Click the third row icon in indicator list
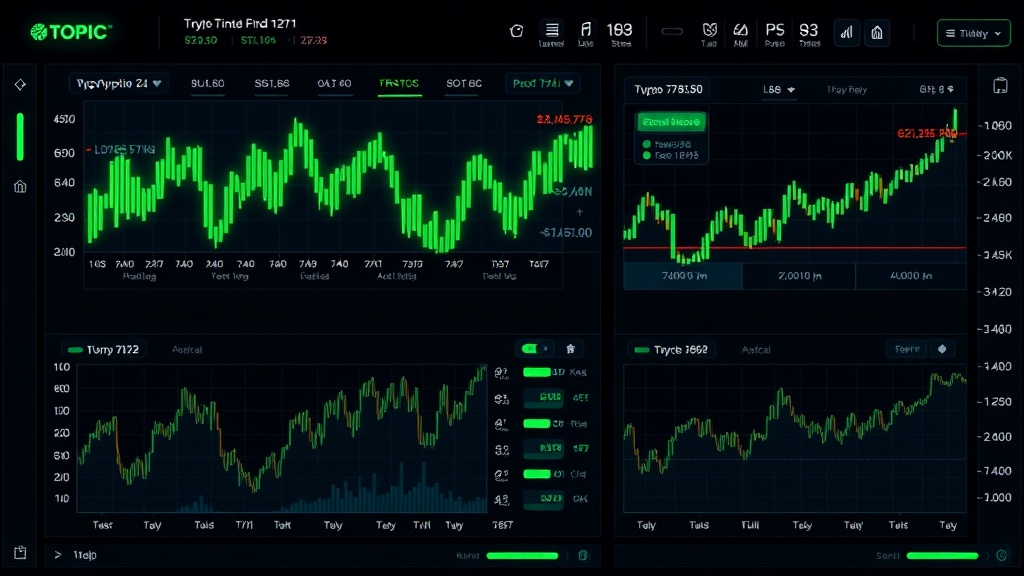 (501, 424)
